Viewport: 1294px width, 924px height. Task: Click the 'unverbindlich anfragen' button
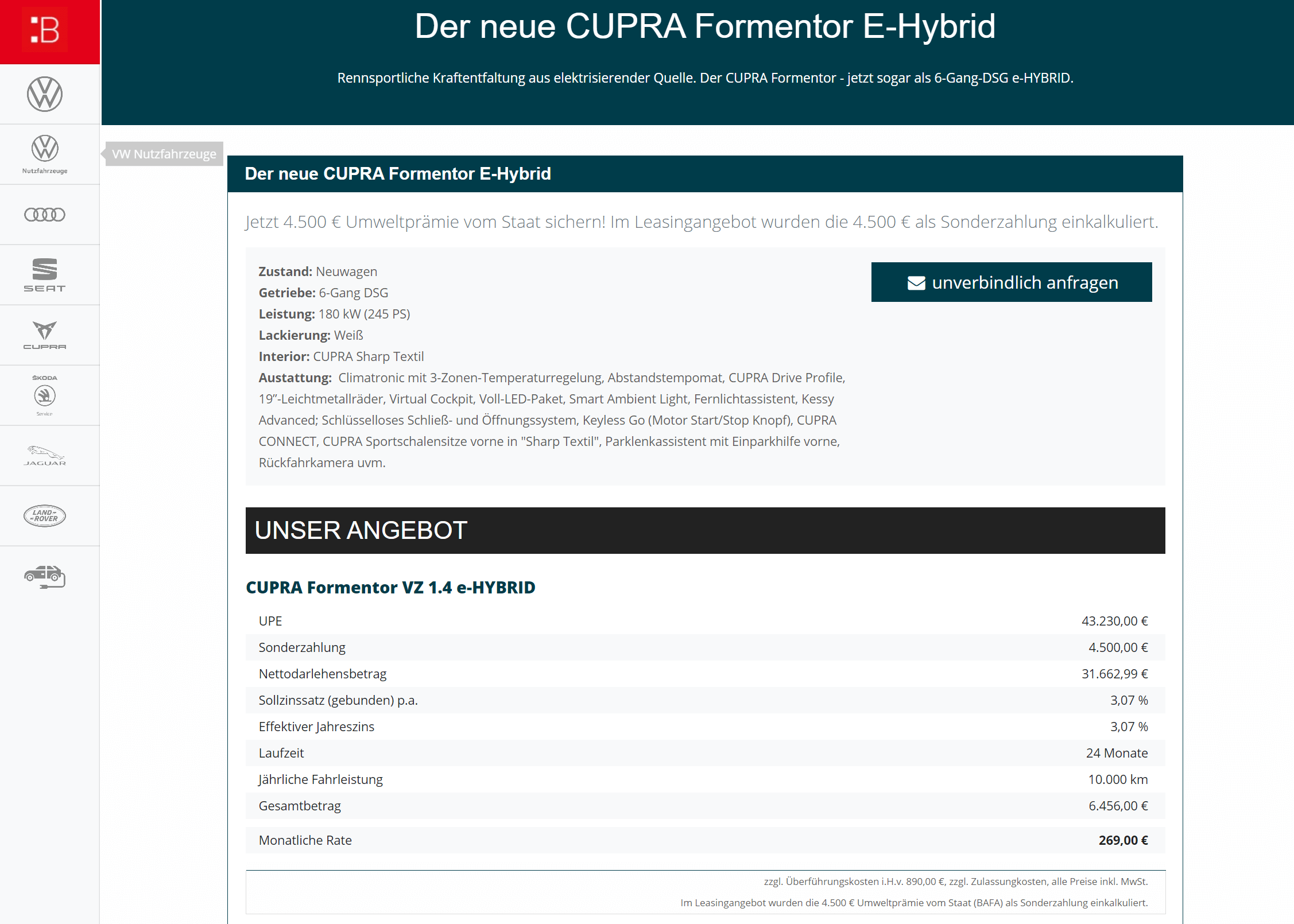tap(1012, 282)
